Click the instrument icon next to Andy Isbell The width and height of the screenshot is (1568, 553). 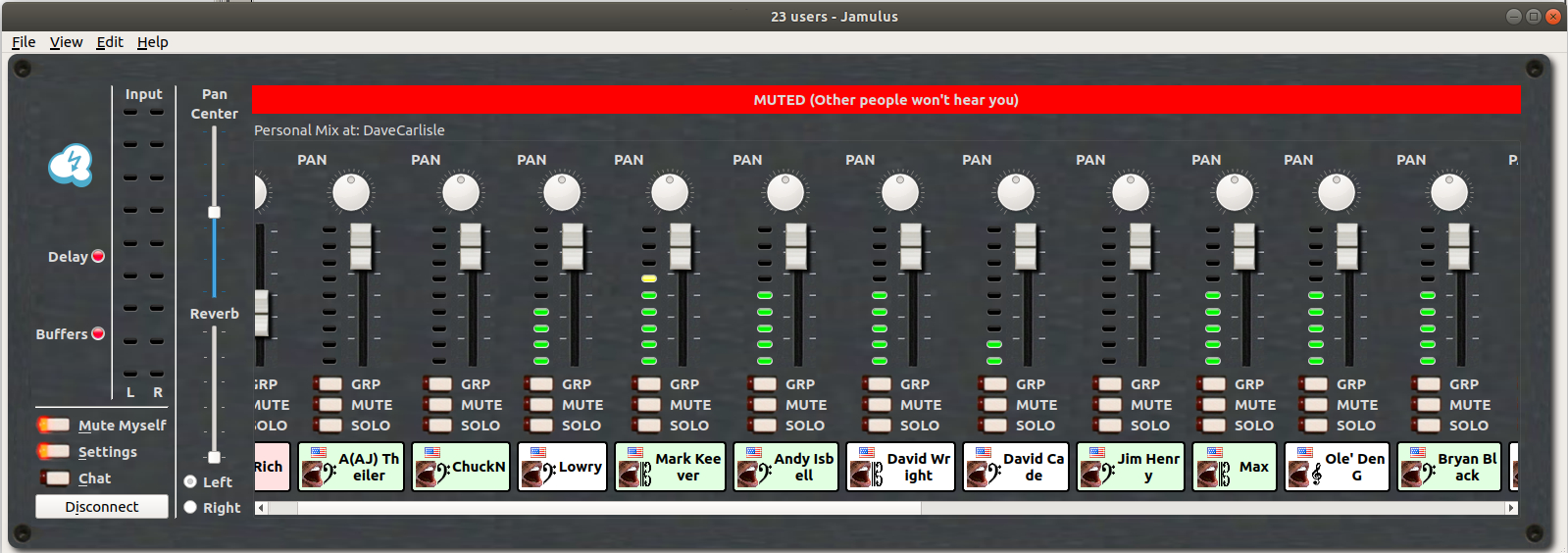[752, 474]
